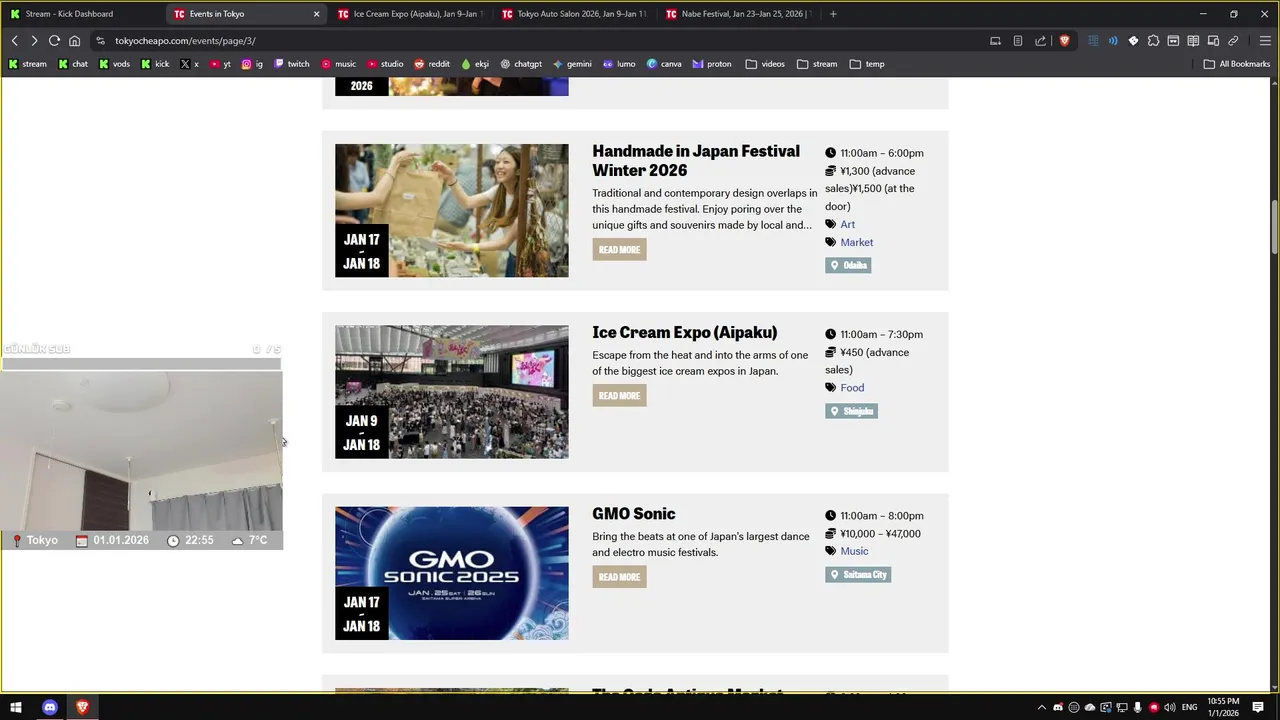Open the videos bookmark folder

coord(765,64)
